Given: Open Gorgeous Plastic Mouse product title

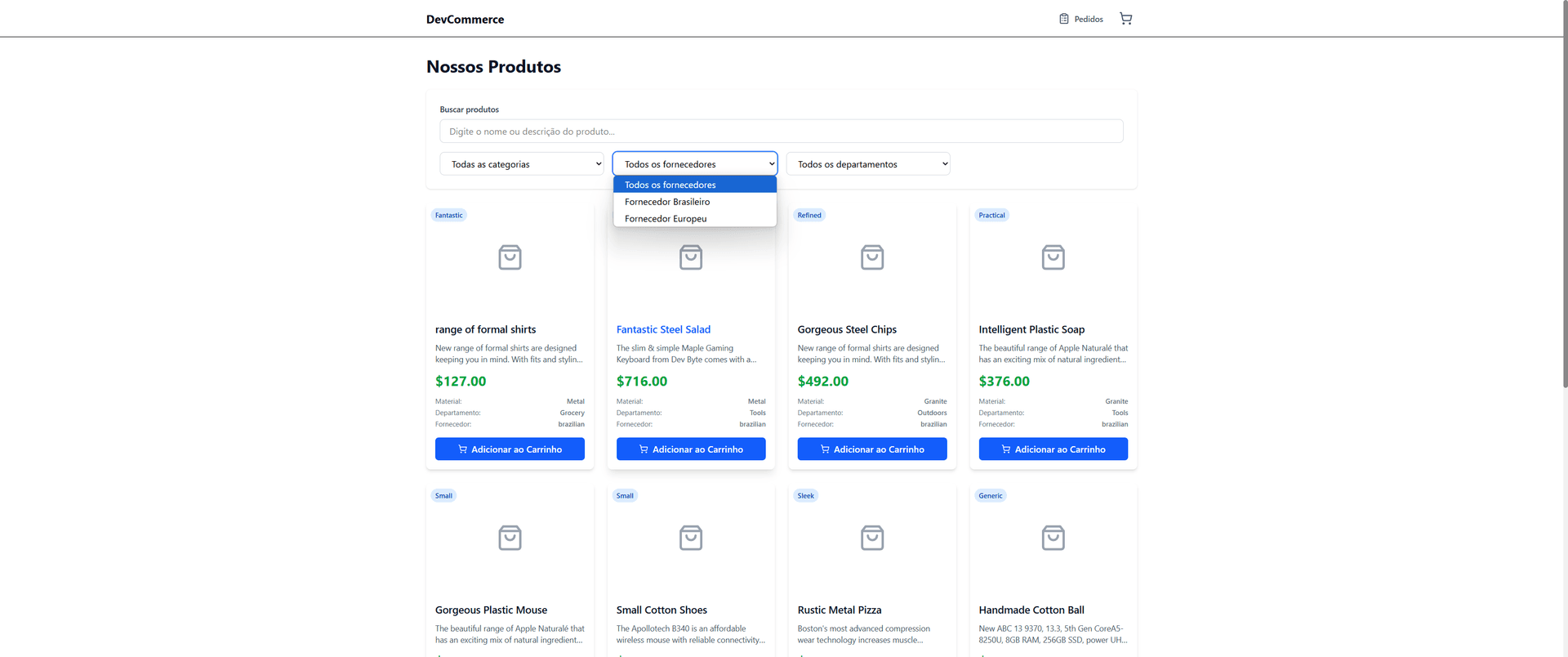Looking at the screenshot, I should [x=491, y=610].
